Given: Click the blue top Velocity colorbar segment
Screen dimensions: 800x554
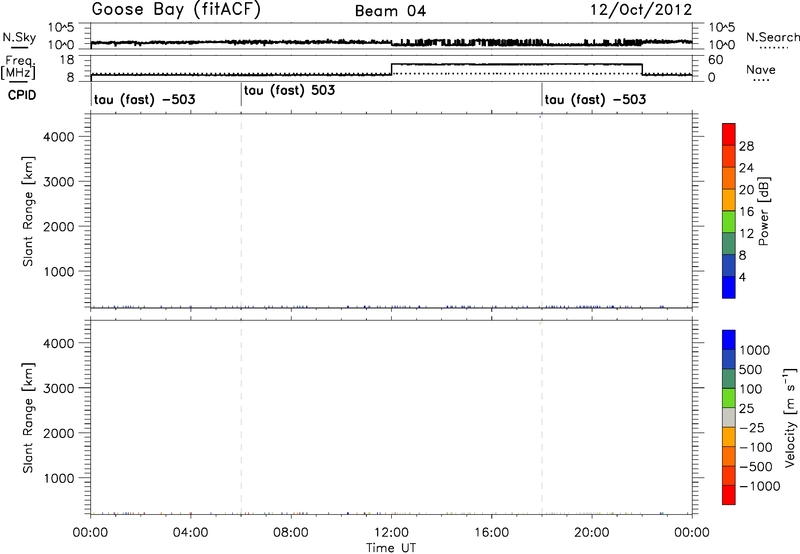Looking at the screenshot, I should coord(729,340).
